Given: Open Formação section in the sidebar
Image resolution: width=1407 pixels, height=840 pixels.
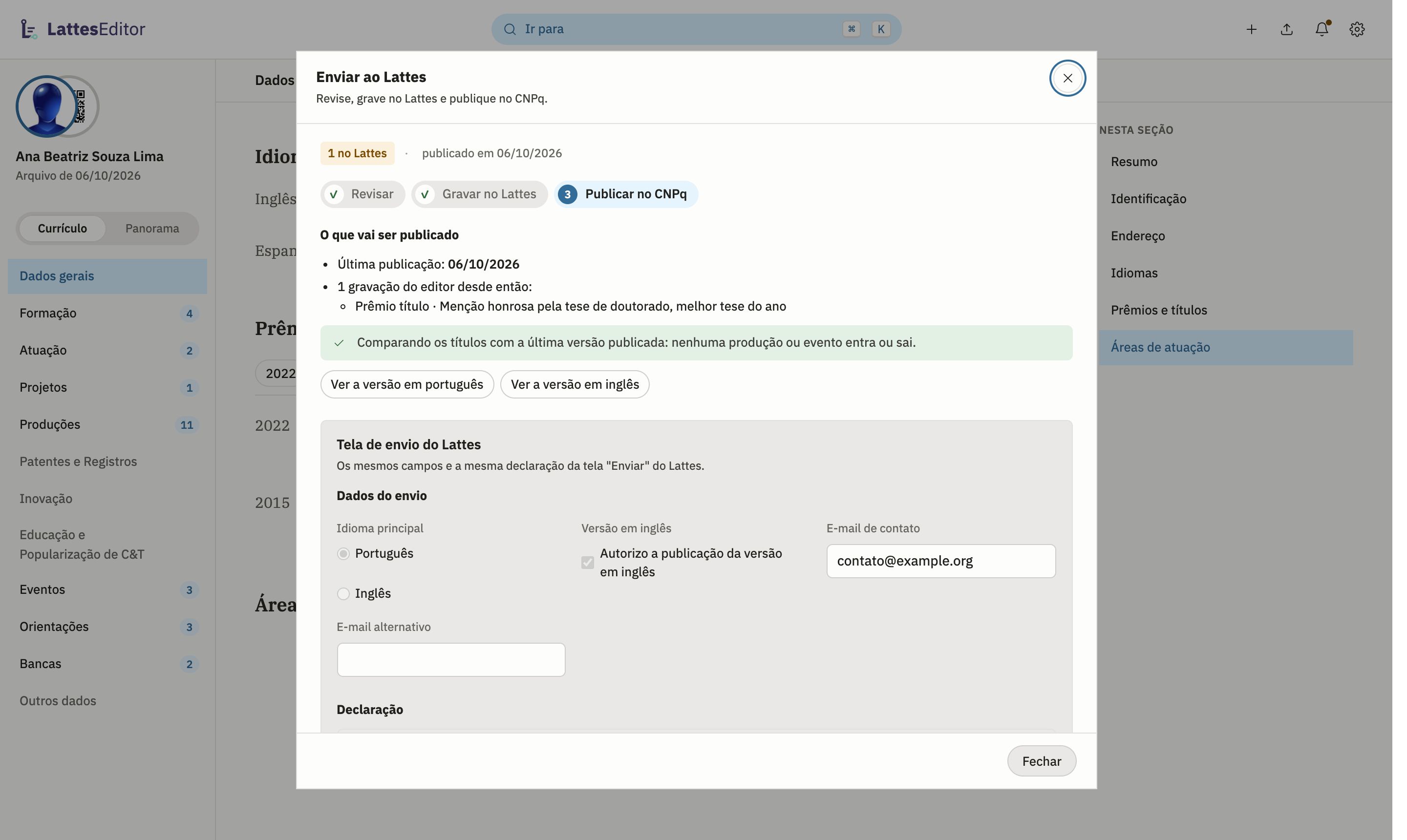Looking at the screenshot, I should pyautogui.click(x=107, y=313).
